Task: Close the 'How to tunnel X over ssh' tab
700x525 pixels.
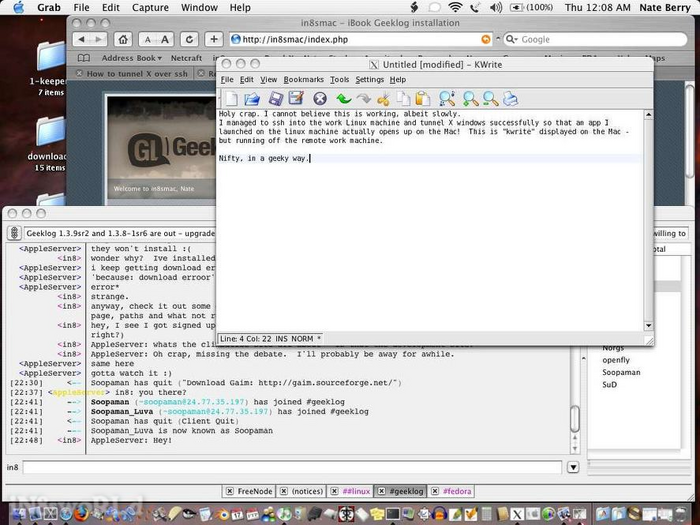Action: [79, 73]
